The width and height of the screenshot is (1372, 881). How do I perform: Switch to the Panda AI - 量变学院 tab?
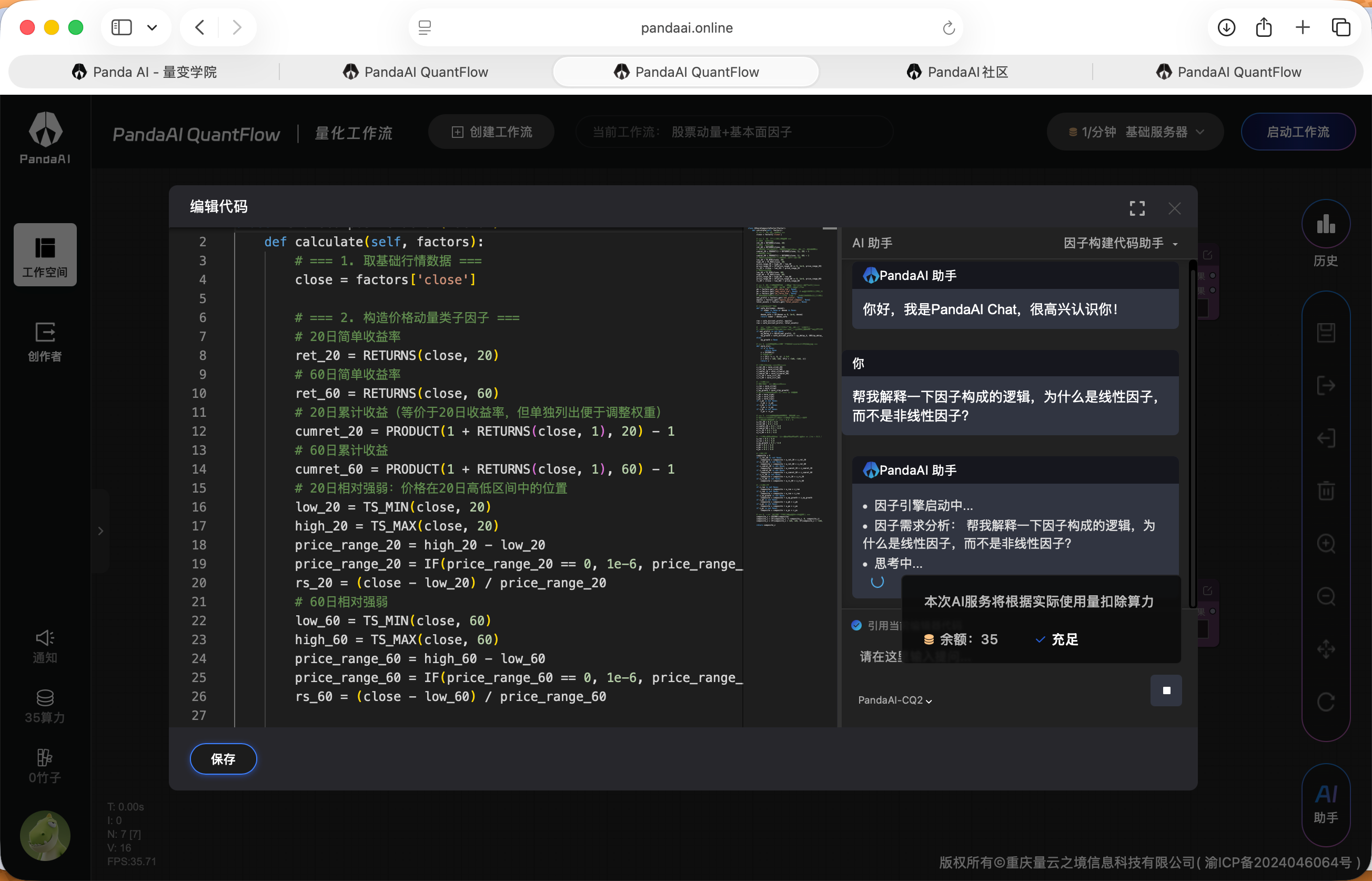[x=144, y=72]
